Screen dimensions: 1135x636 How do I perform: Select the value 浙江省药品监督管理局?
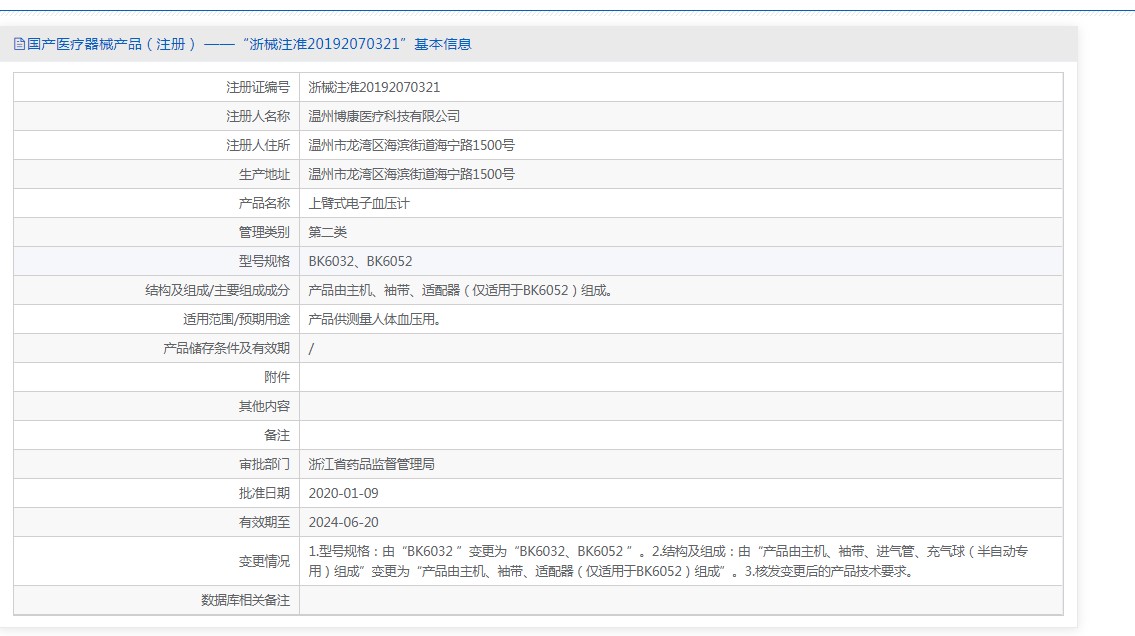click(x=371, y=464)
